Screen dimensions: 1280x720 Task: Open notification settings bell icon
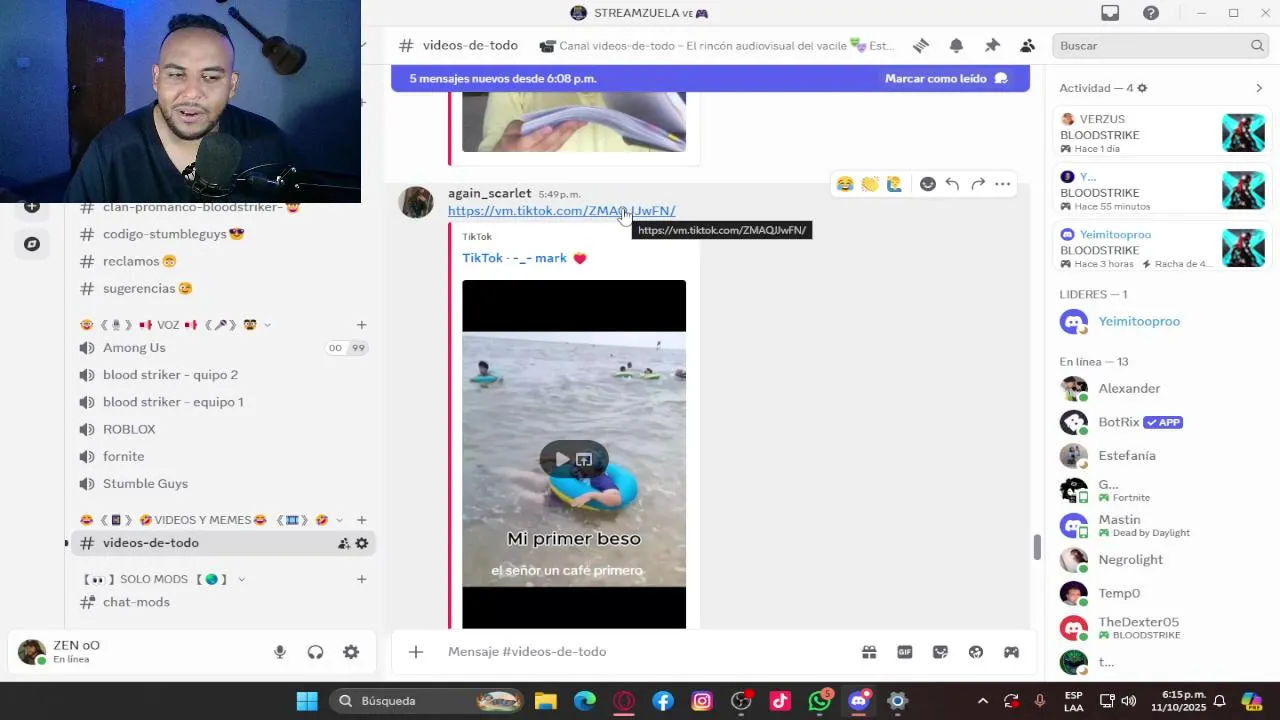coord(956,46)
